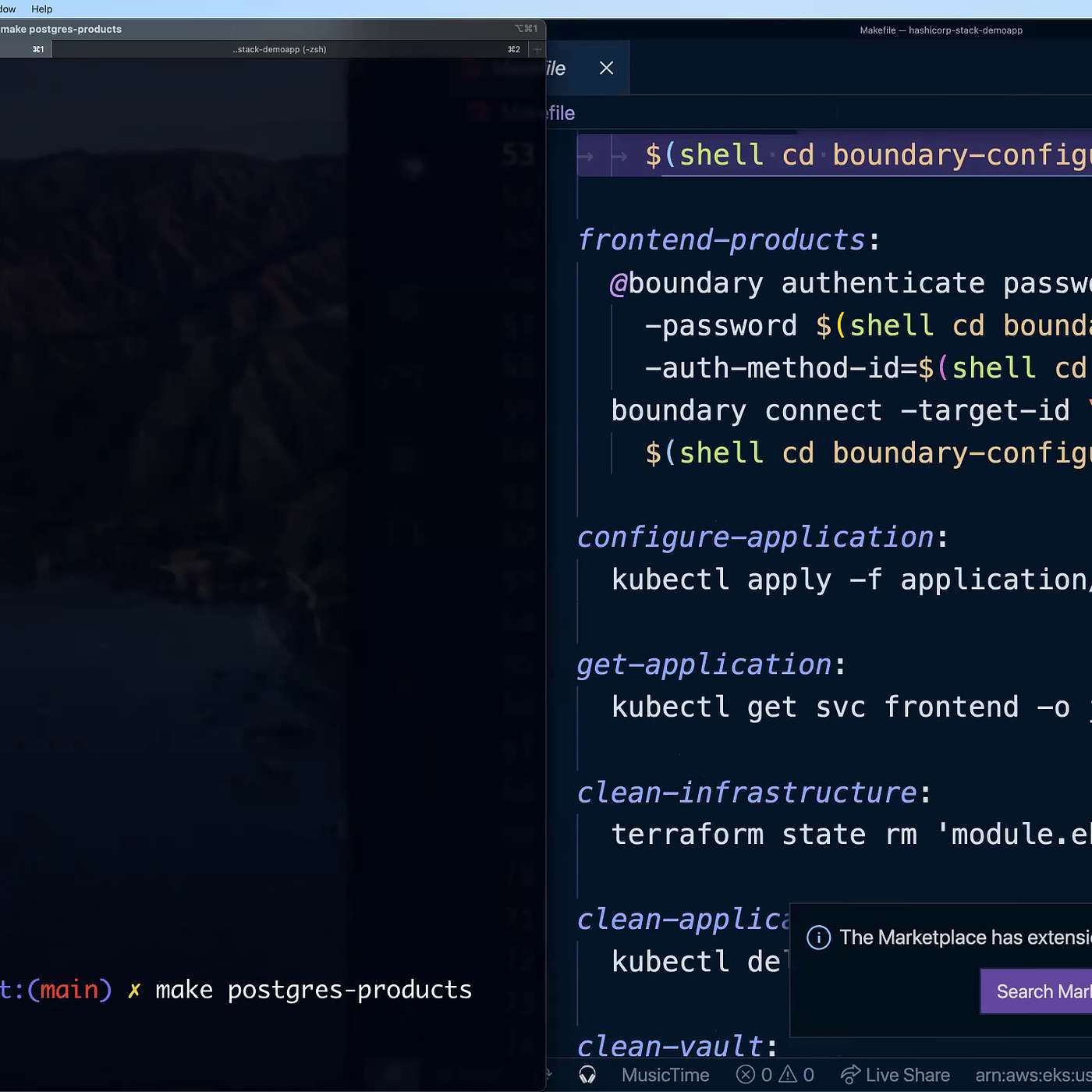This screenshot has width=1092, height=1092.
Task: Click the frontend-products target line
Action: [x=721, y=240]
